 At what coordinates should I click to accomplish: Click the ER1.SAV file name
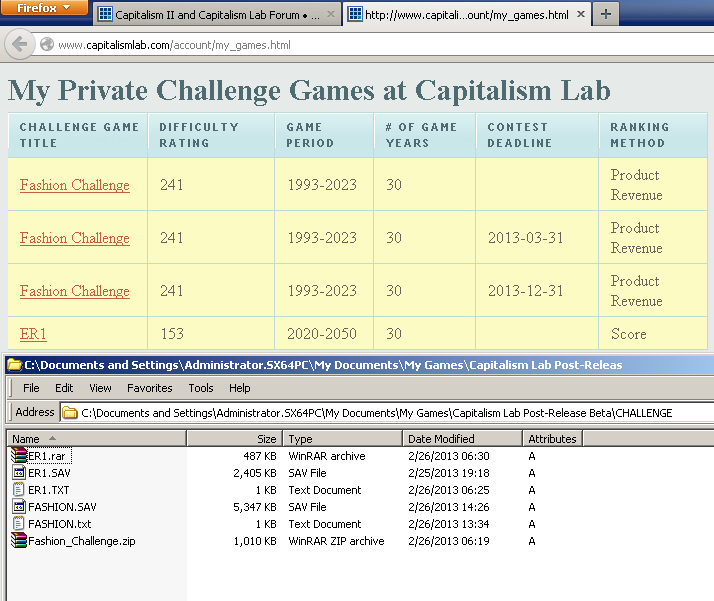(49, 473)
